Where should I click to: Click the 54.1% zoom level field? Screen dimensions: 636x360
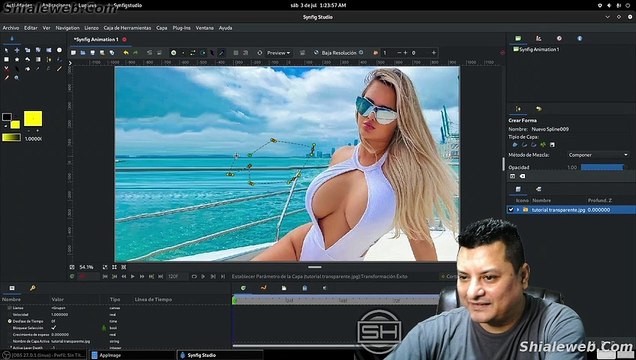(86, 267)
